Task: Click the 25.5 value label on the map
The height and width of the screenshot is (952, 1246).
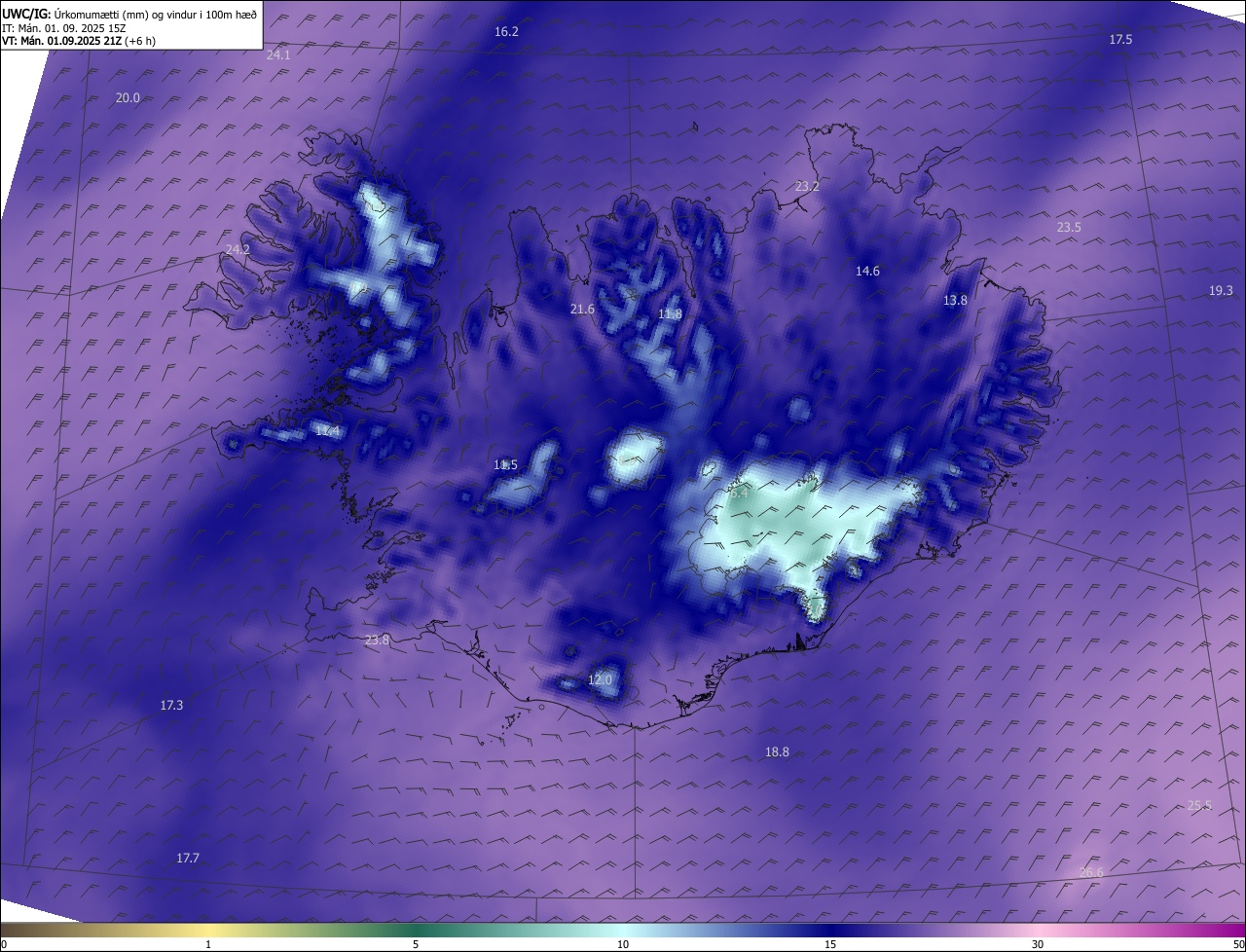Action: point(1199,806)
